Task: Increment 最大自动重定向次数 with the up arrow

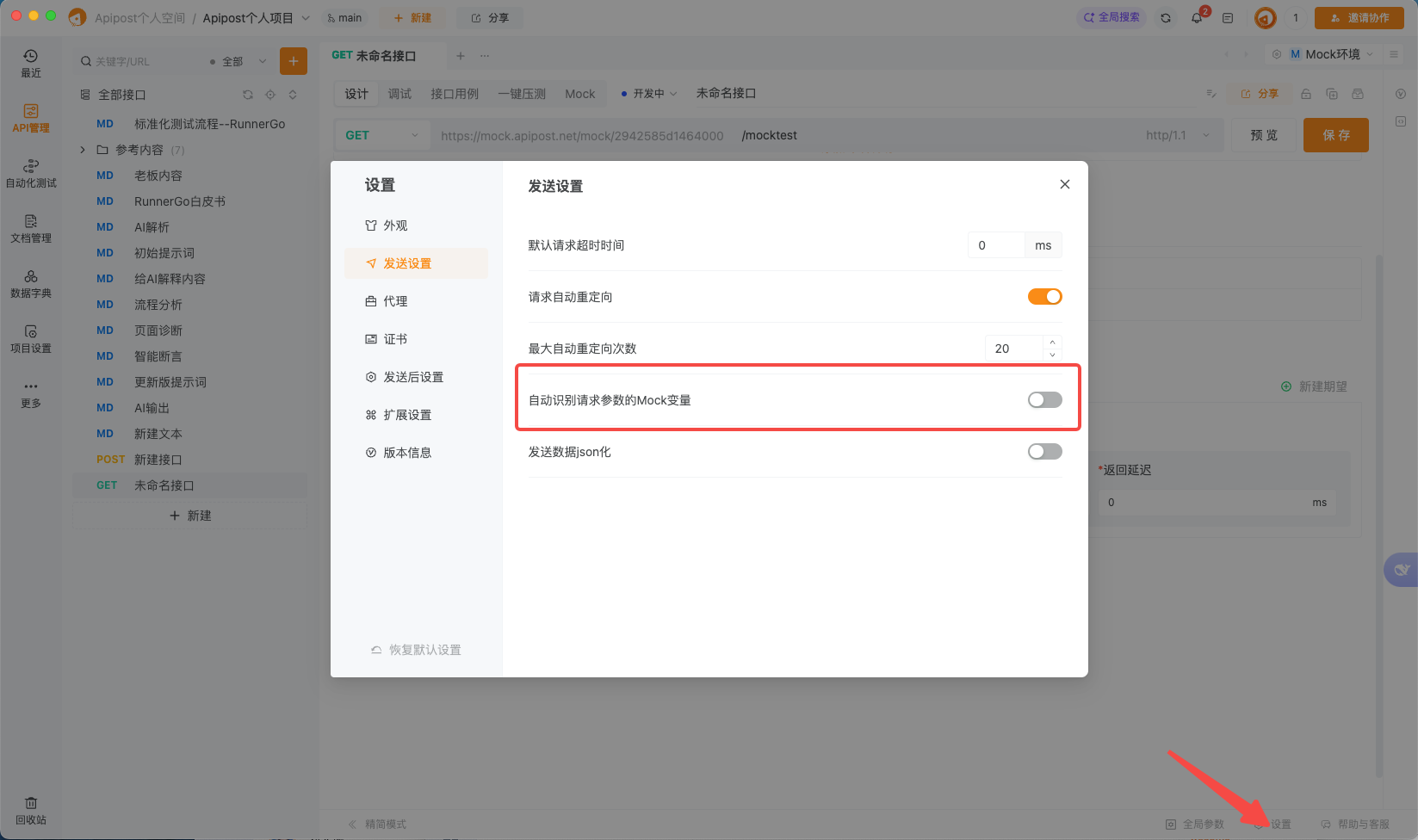Action: pyautogui.click(x=1052, y=343)
